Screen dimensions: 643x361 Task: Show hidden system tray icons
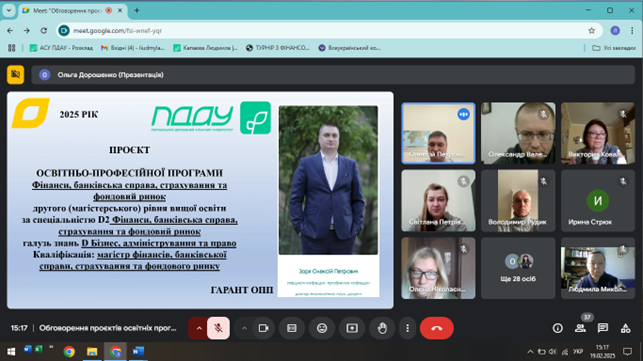pyautogui.click(x=530, y=352)
